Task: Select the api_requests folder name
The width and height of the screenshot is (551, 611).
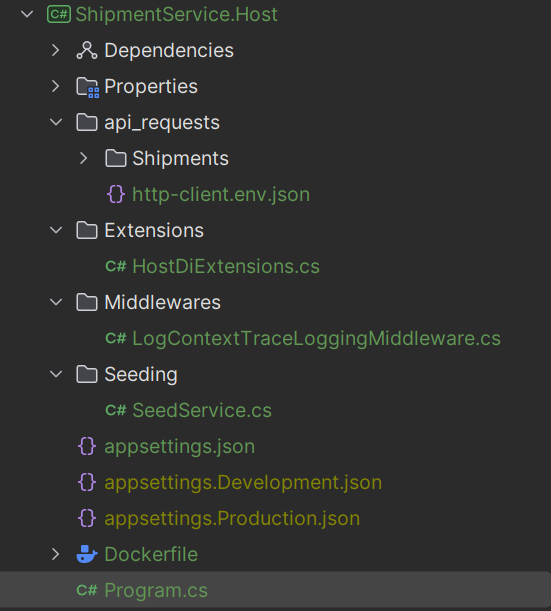Action: [162, 123]
